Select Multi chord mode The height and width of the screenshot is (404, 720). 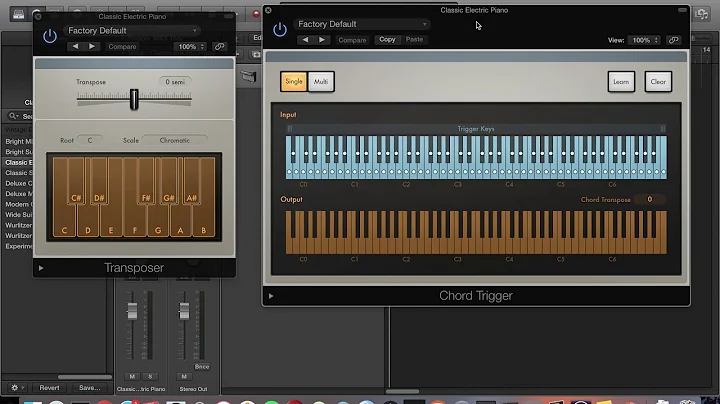coord(321,82)
